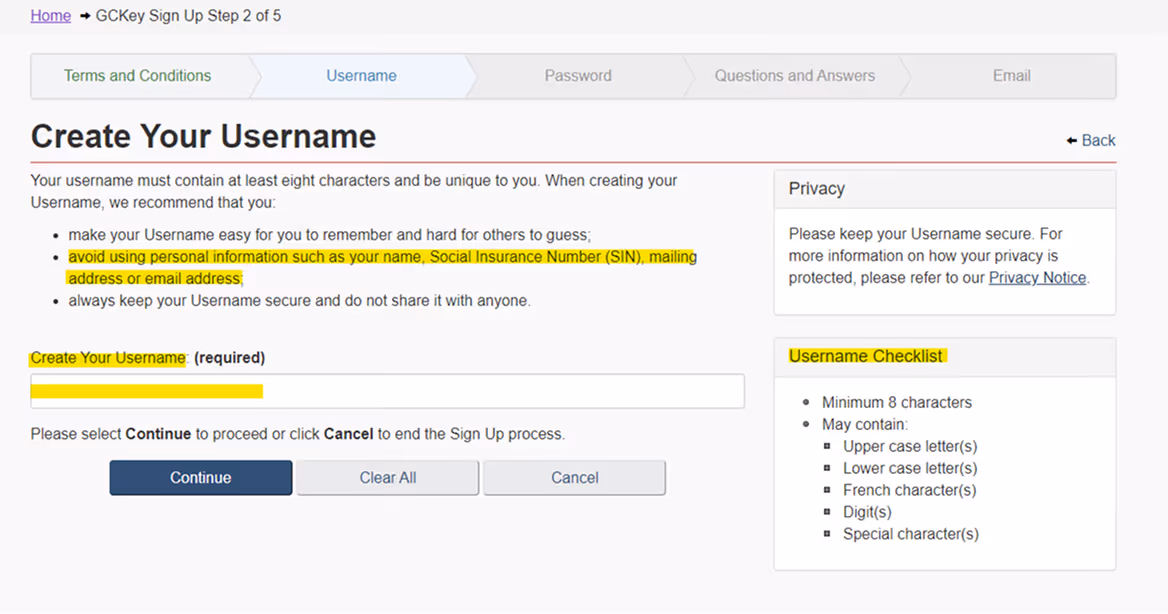Viewport: 1168px width, 614px height.
Task: Click the Lower case letter(s) checklist item
Action: (x=910, y=468)
